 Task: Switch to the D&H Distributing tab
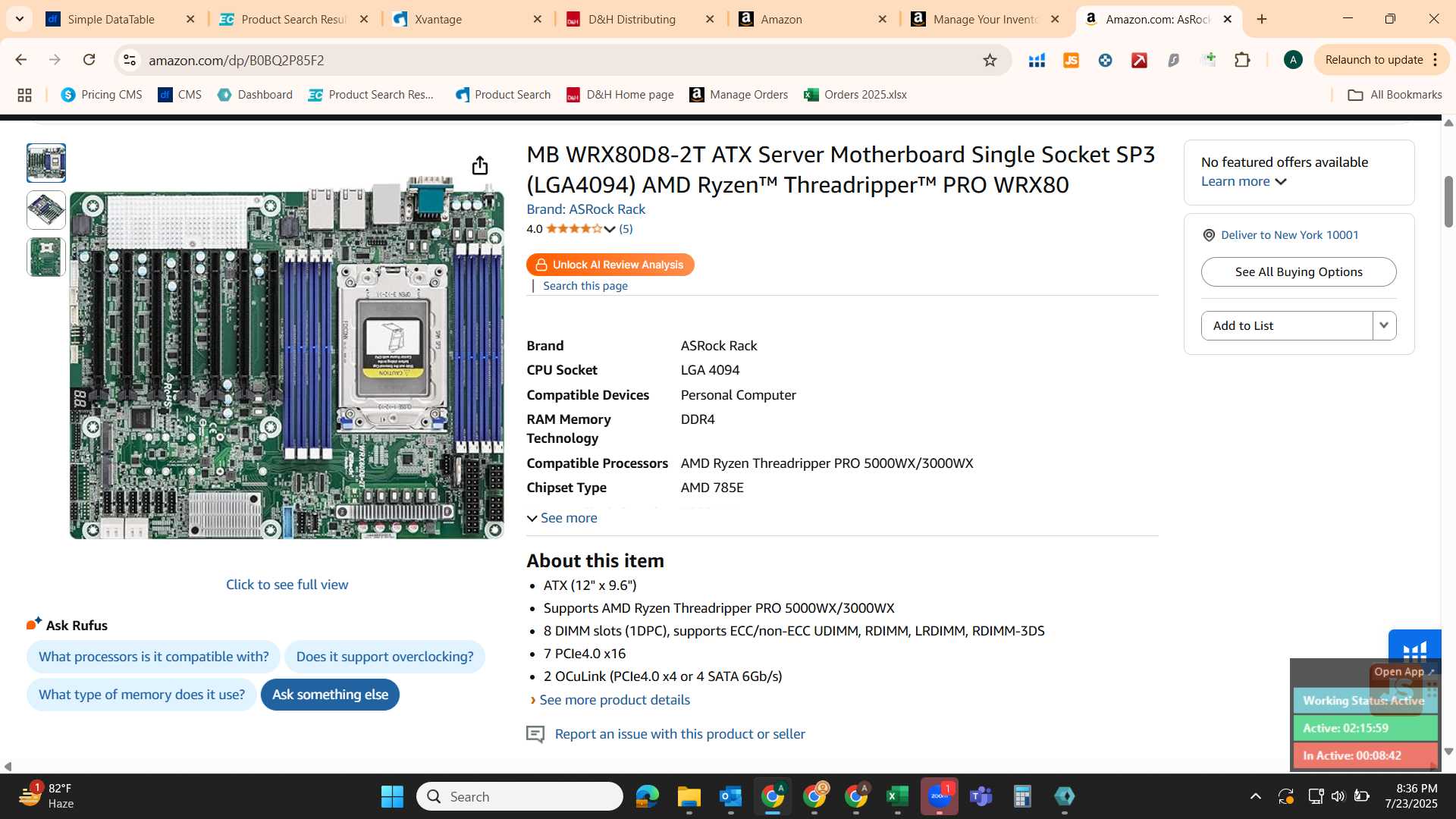[641, 19]
